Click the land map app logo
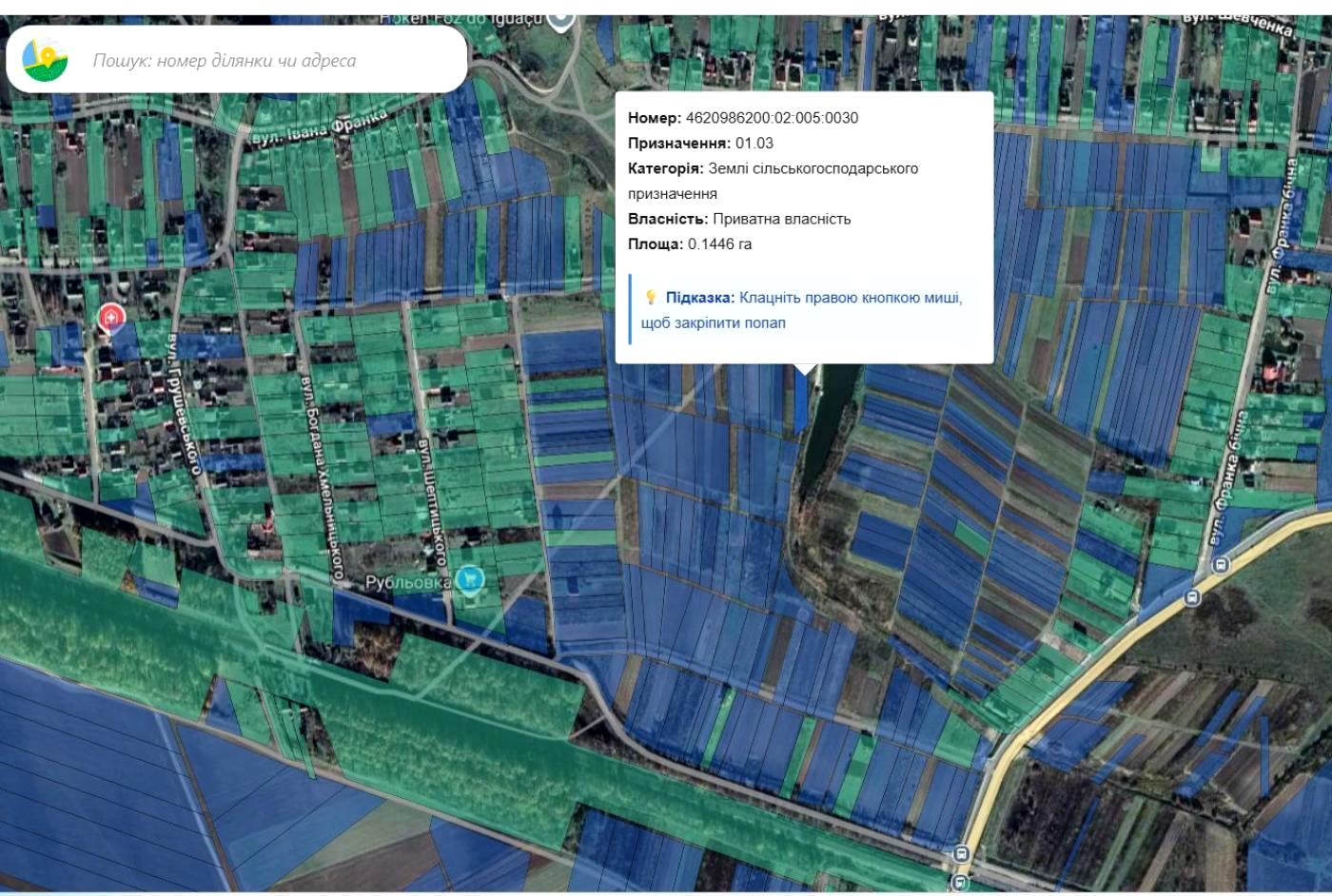Screen dimensions: 1332x896 pos(45,59)
